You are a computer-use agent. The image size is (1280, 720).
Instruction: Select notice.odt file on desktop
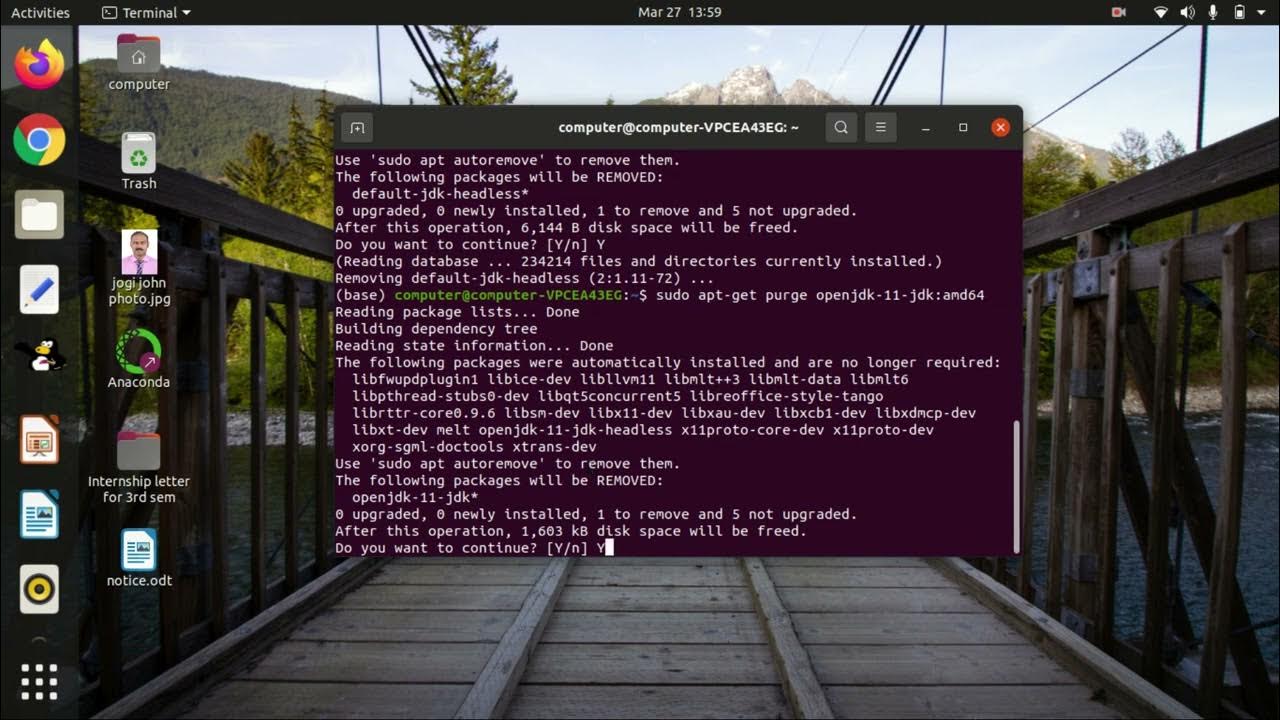coord(139,558)
